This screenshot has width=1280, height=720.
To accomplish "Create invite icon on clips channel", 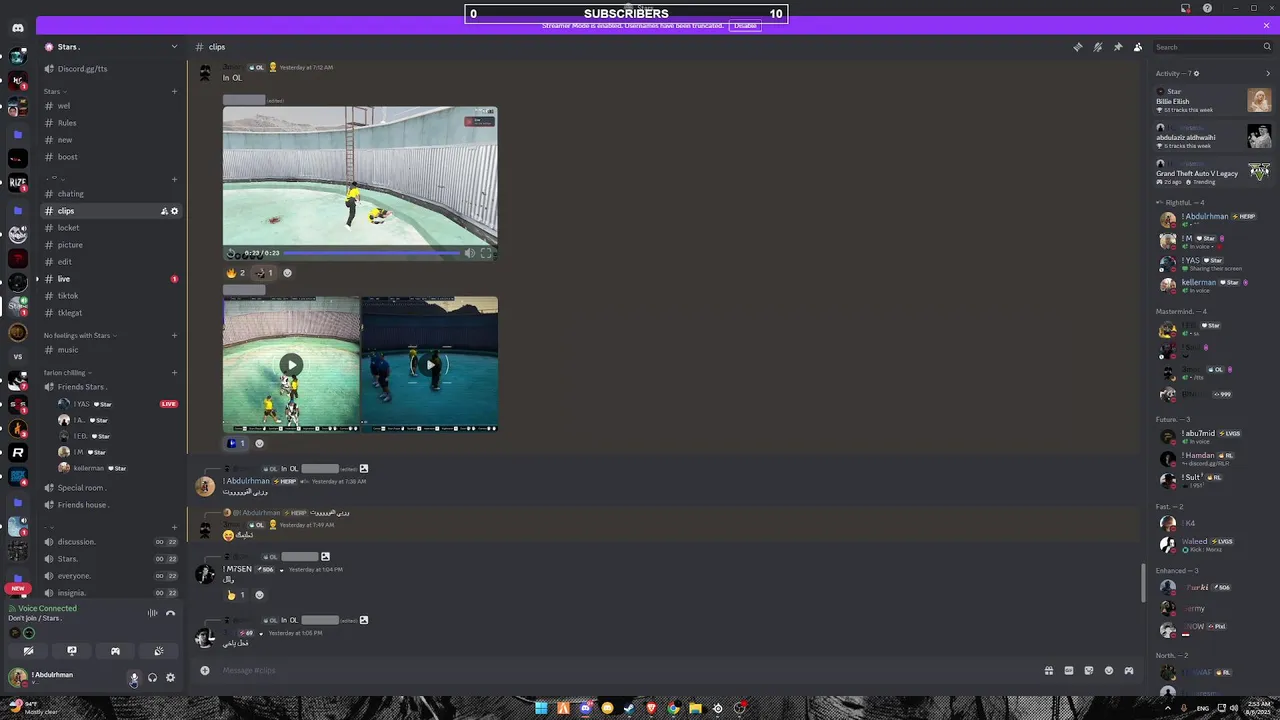I will tap(164, 211).
